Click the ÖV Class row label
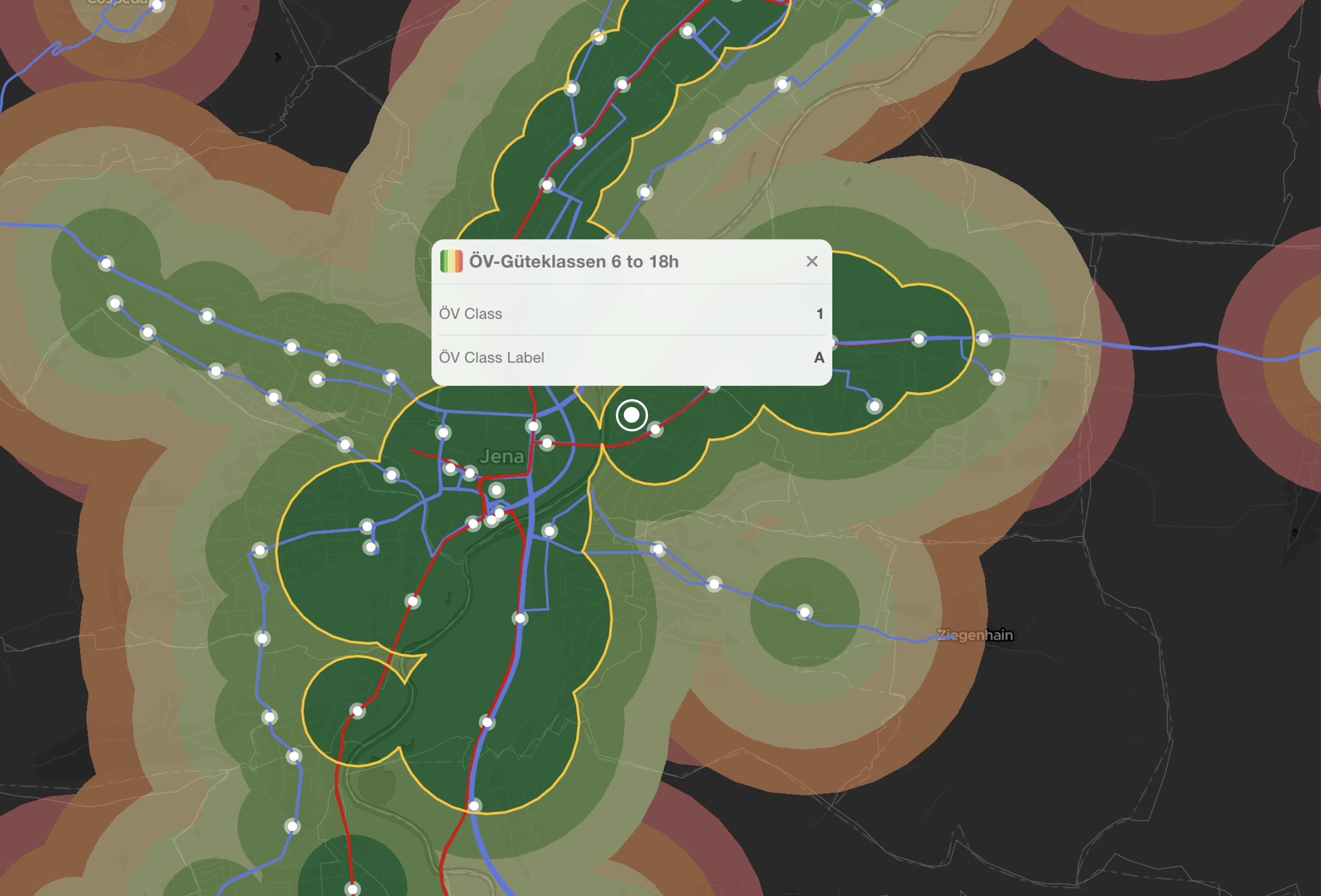 [x=470, y=314]
